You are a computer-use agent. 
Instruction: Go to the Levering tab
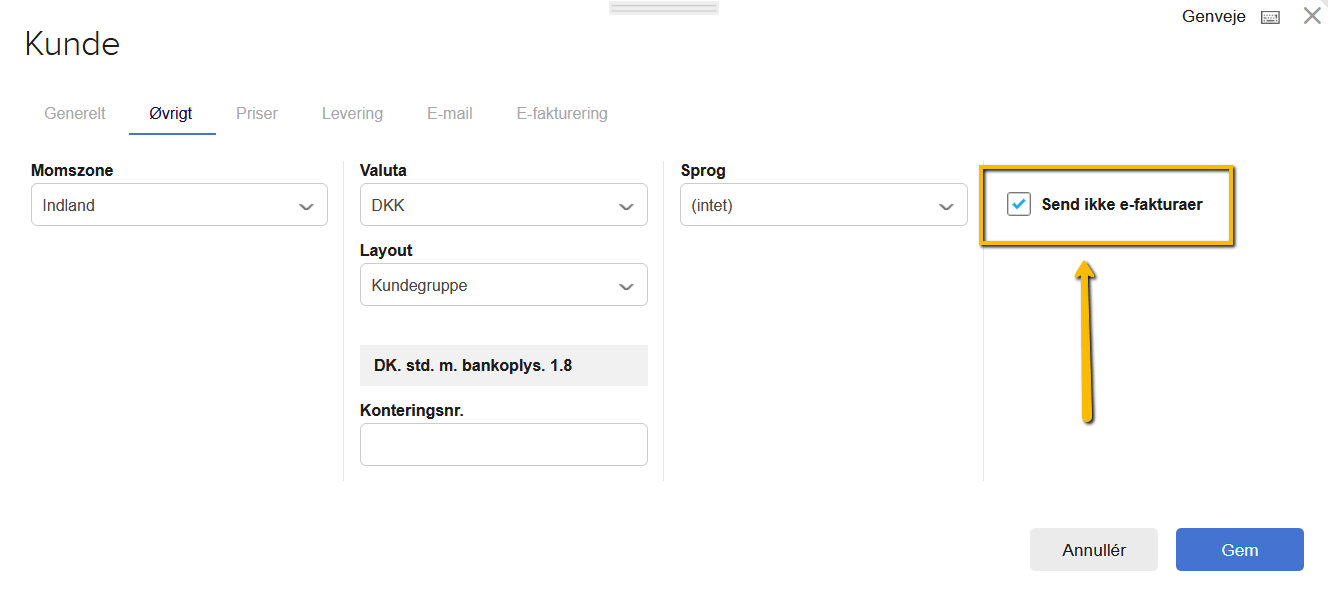click(x=352, y=114)
